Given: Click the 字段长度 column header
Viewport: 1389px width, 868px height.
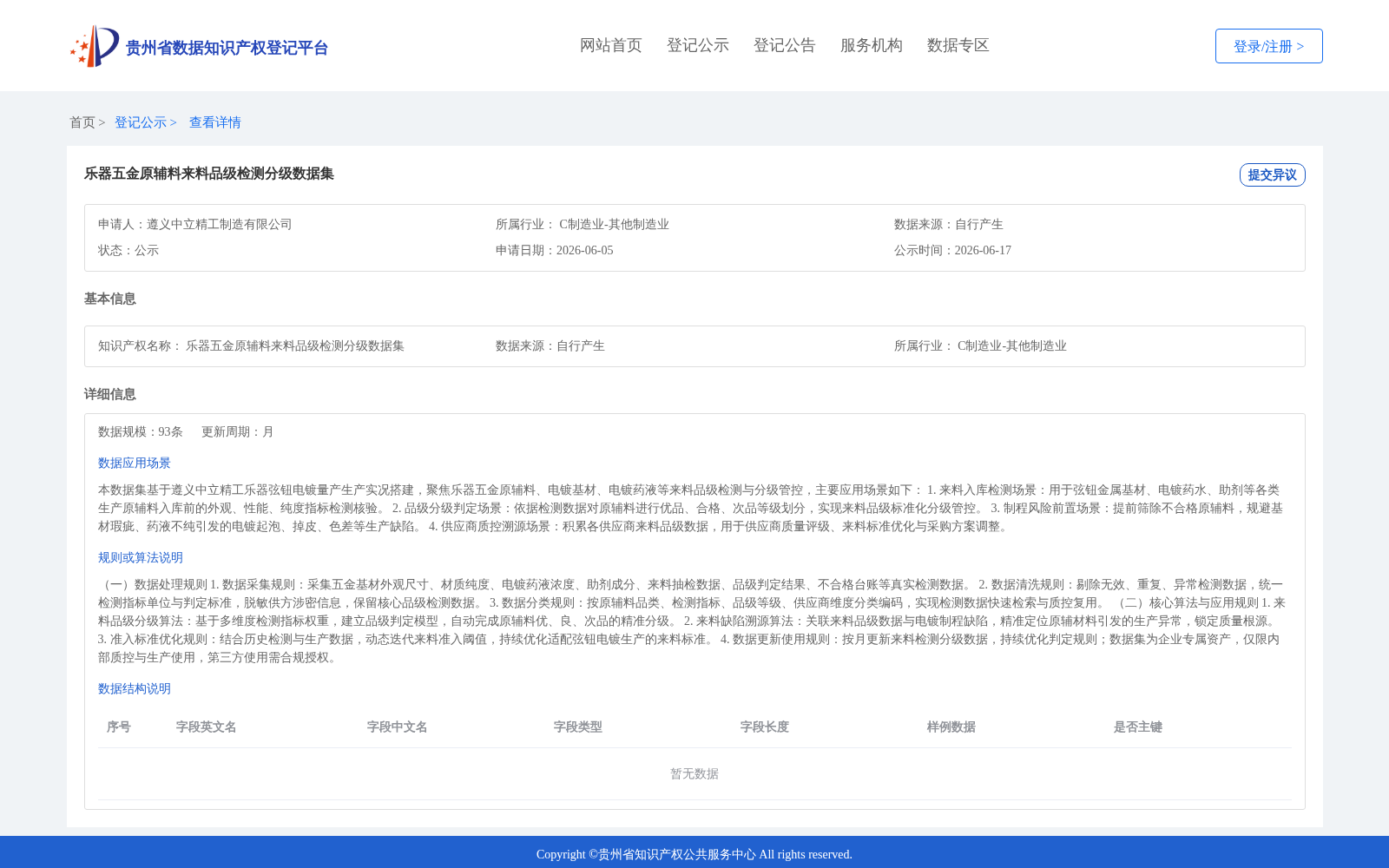Looking at the screenshot, I should [x=765, y=727].
